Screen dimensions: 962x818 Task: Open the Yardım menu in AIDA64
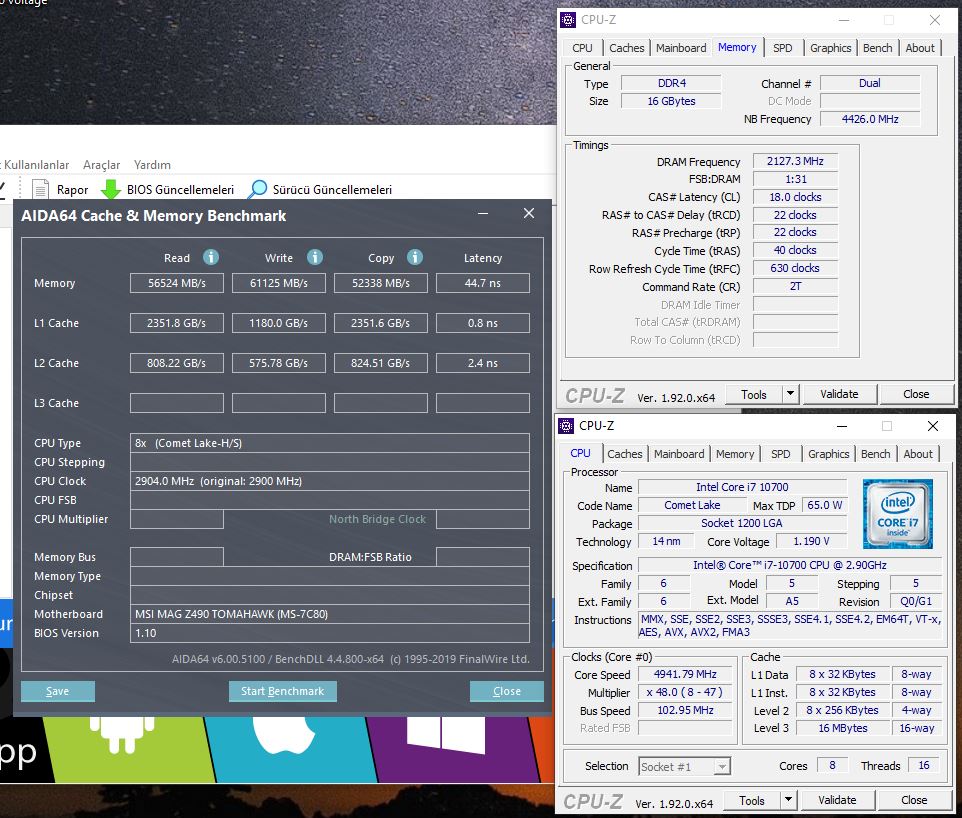point(152,164)
